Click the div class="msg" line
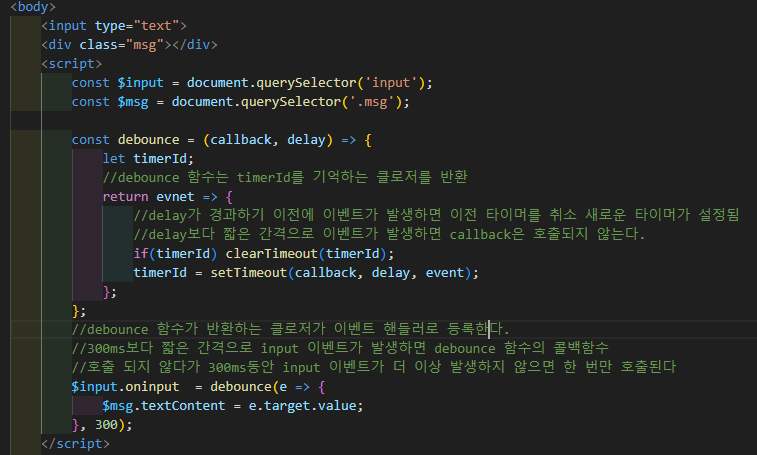Image resolution: width=757 pixels, height=455 pixels. 129,45
